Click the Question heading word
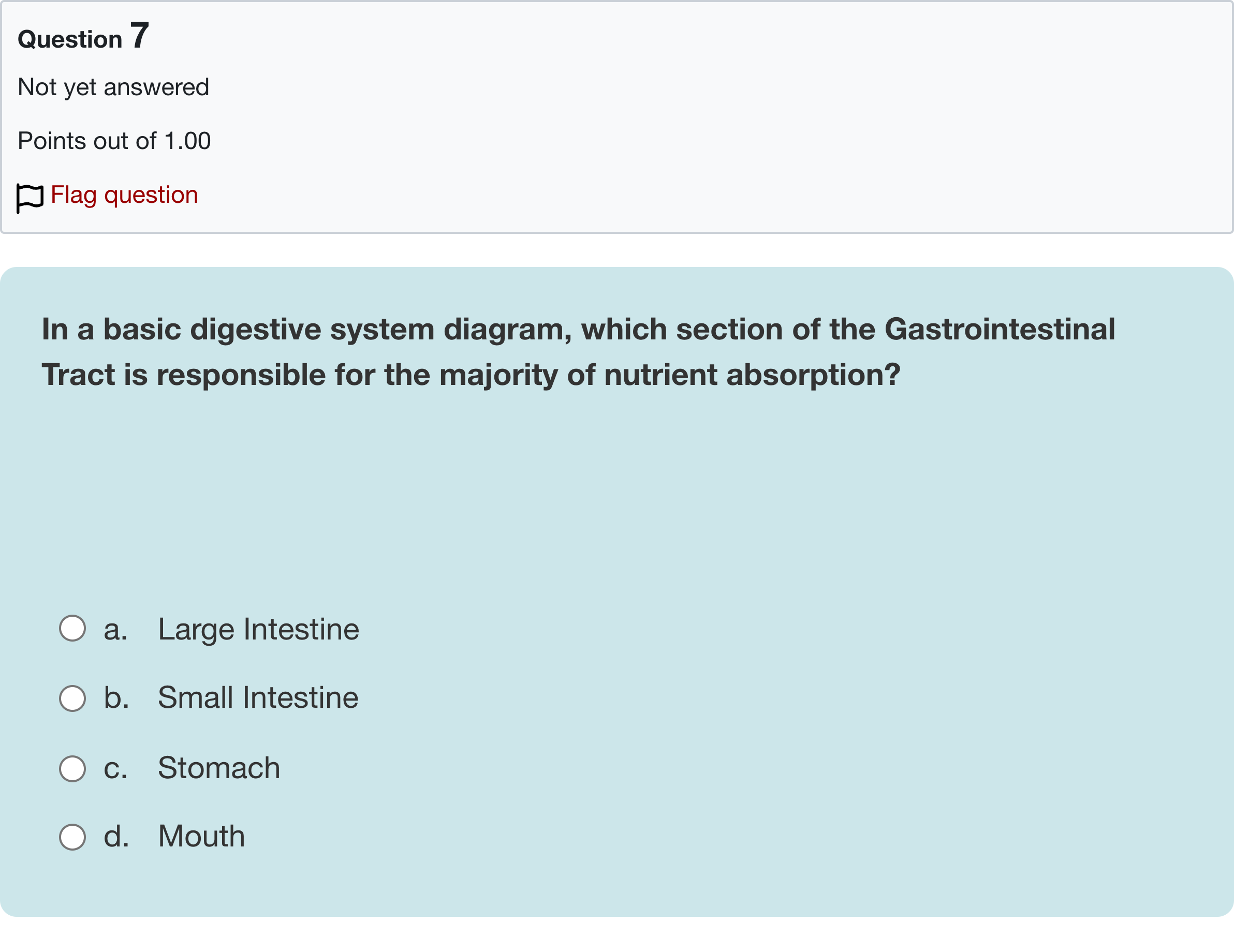 (x=70, y=39)
